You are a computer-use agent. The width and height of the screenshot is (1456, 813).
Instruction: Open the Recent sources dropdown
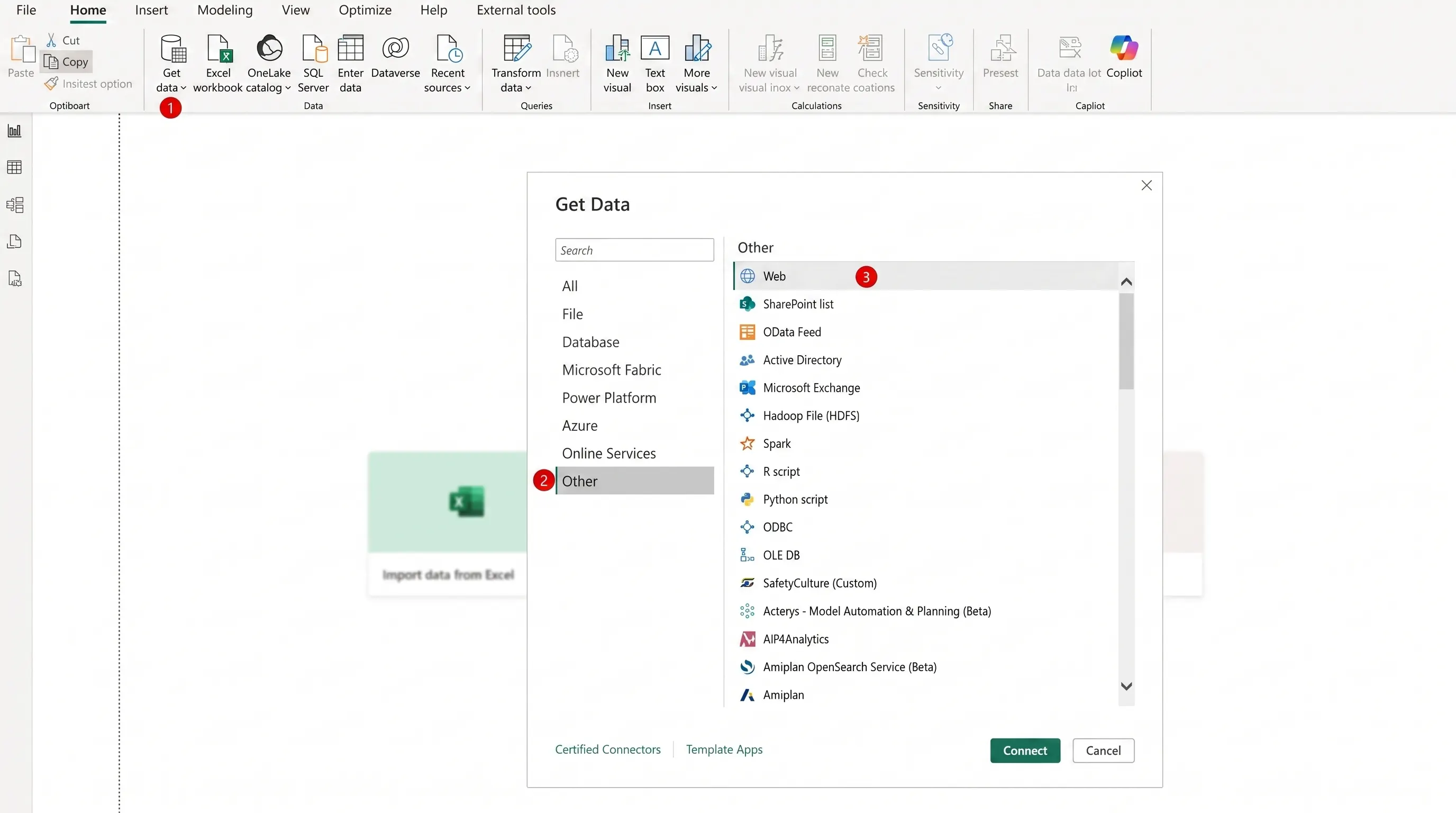click(447, 64)
